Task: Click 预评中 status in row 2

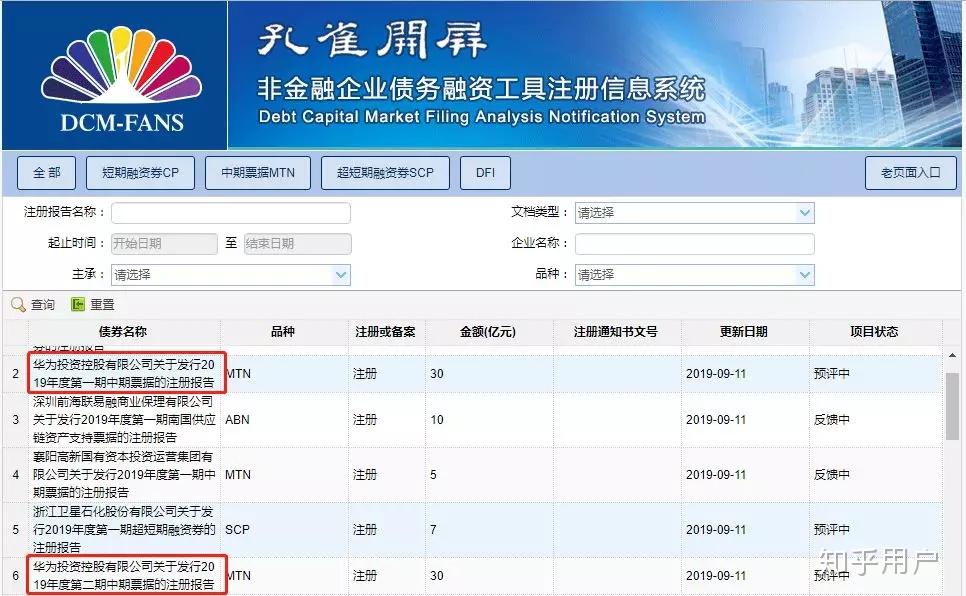Action: 832,374
